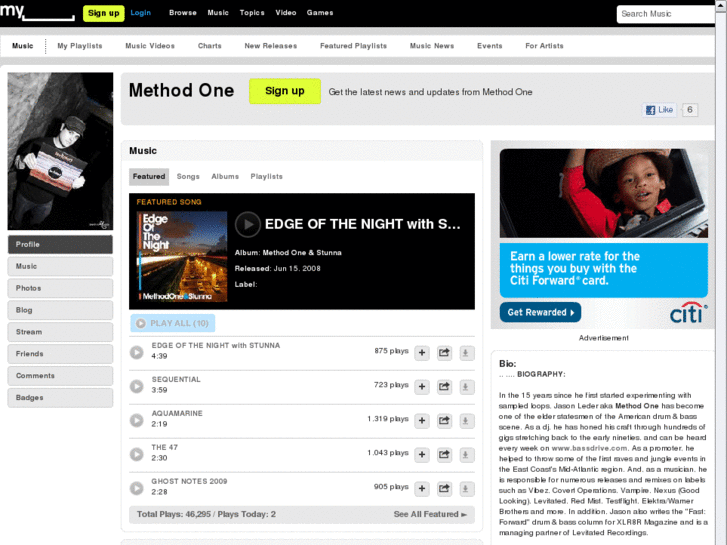Share EDGE OF THE NIGHT with STUNNA
Screen dimensions: 727x545
tap(444, 353)
